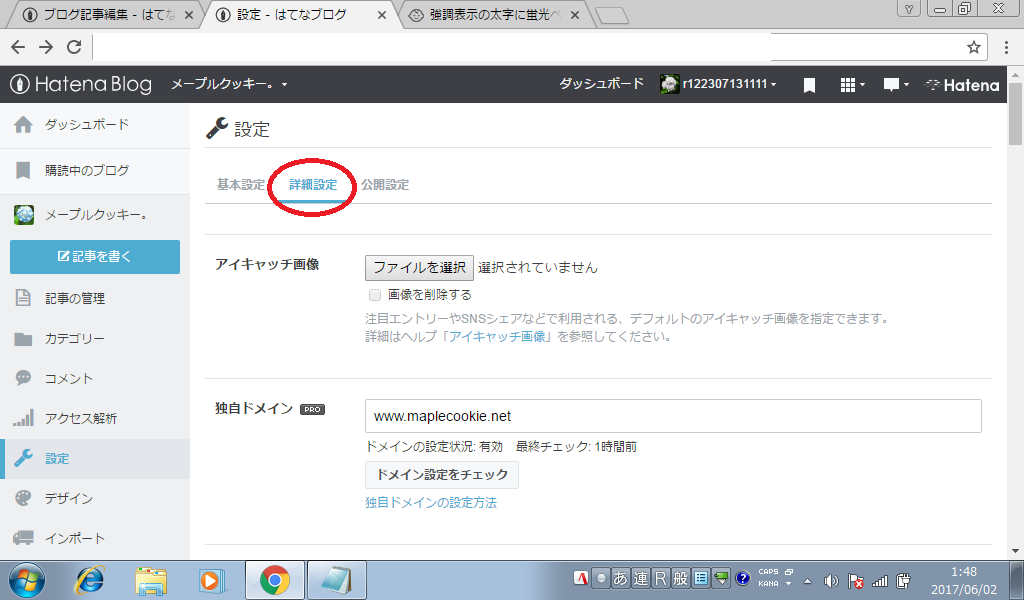This screenshot has width=1024, height=600.
Task: Bookmark this page with the star icon
Action: click(974, 47)
